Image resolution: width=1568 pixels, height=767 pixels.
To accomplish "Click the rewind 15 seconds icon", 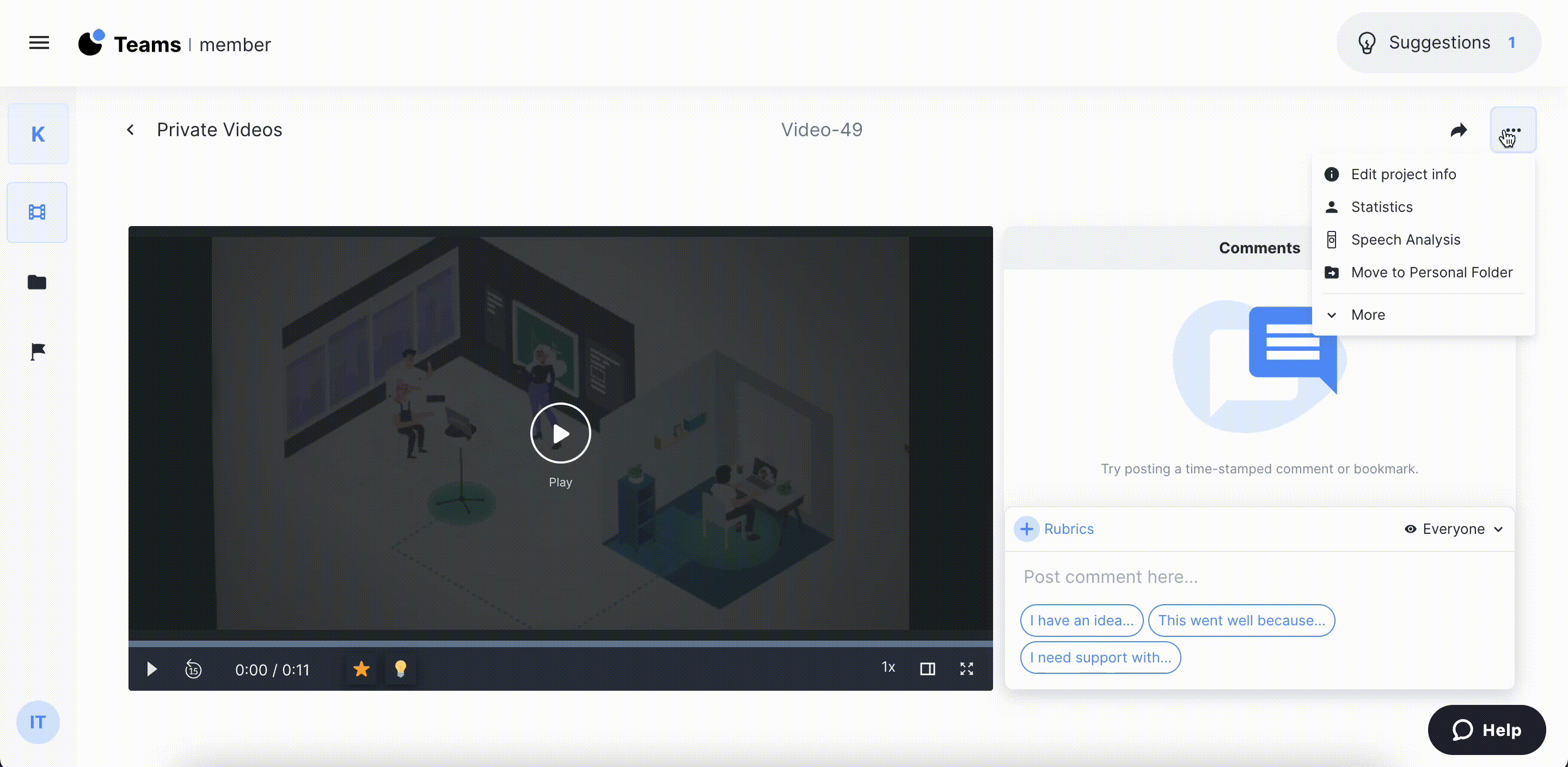I will coord(193,669).
